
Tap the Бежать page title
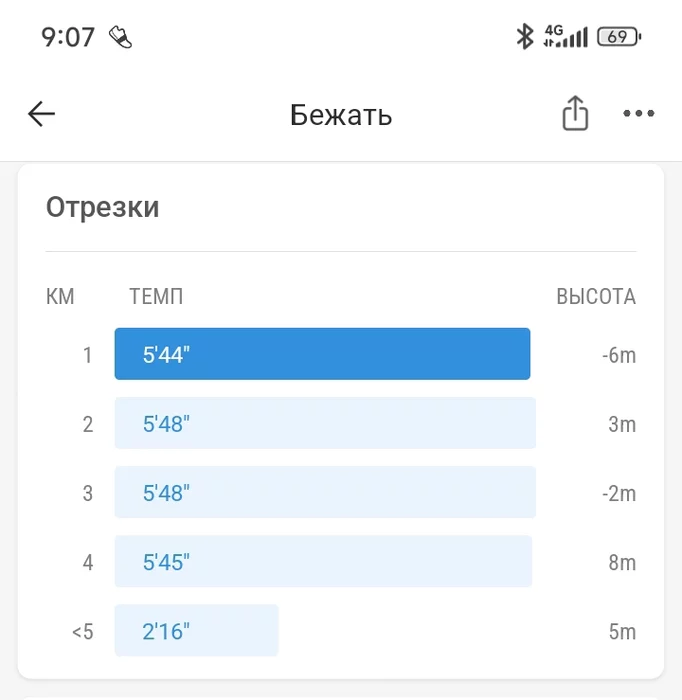point(341,115)
